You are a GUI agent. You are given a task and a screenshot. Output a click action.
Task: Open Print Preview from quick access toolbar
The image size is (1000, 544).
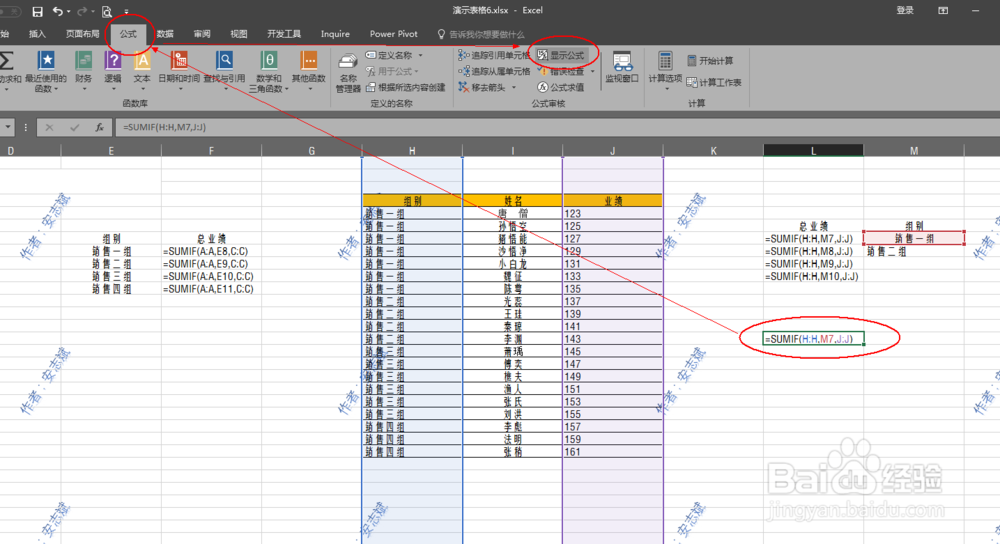pos(107,11)
